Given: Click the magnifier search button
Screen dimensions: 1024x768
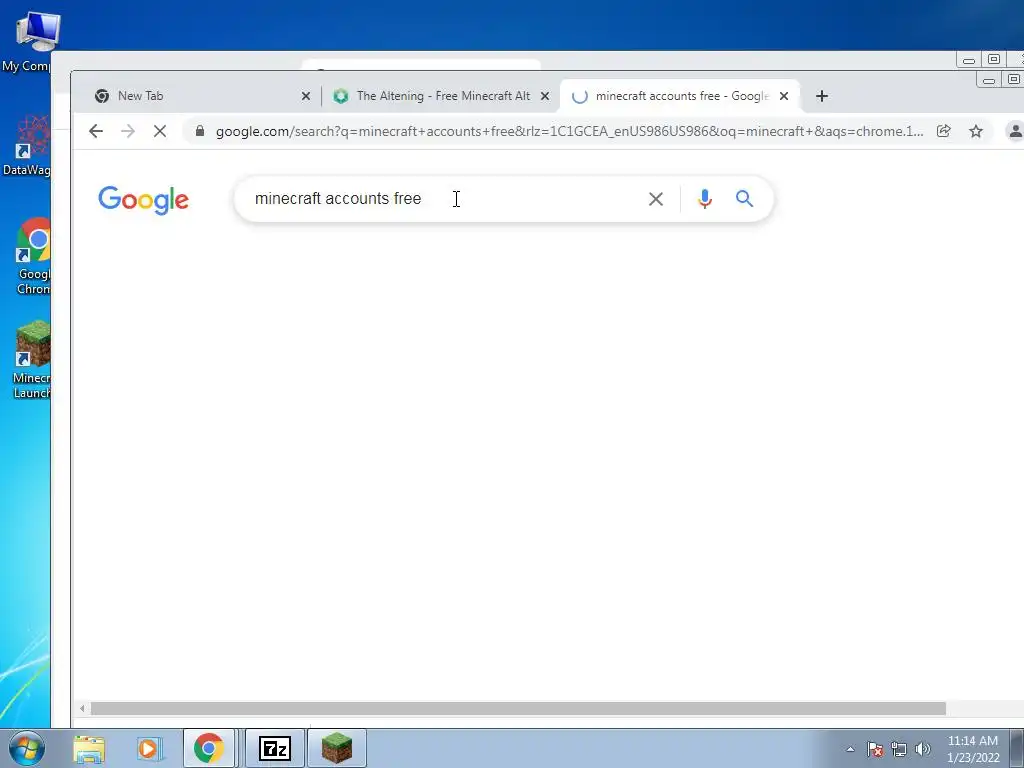Looking at the screenshot, I should [x=744, y=199].
